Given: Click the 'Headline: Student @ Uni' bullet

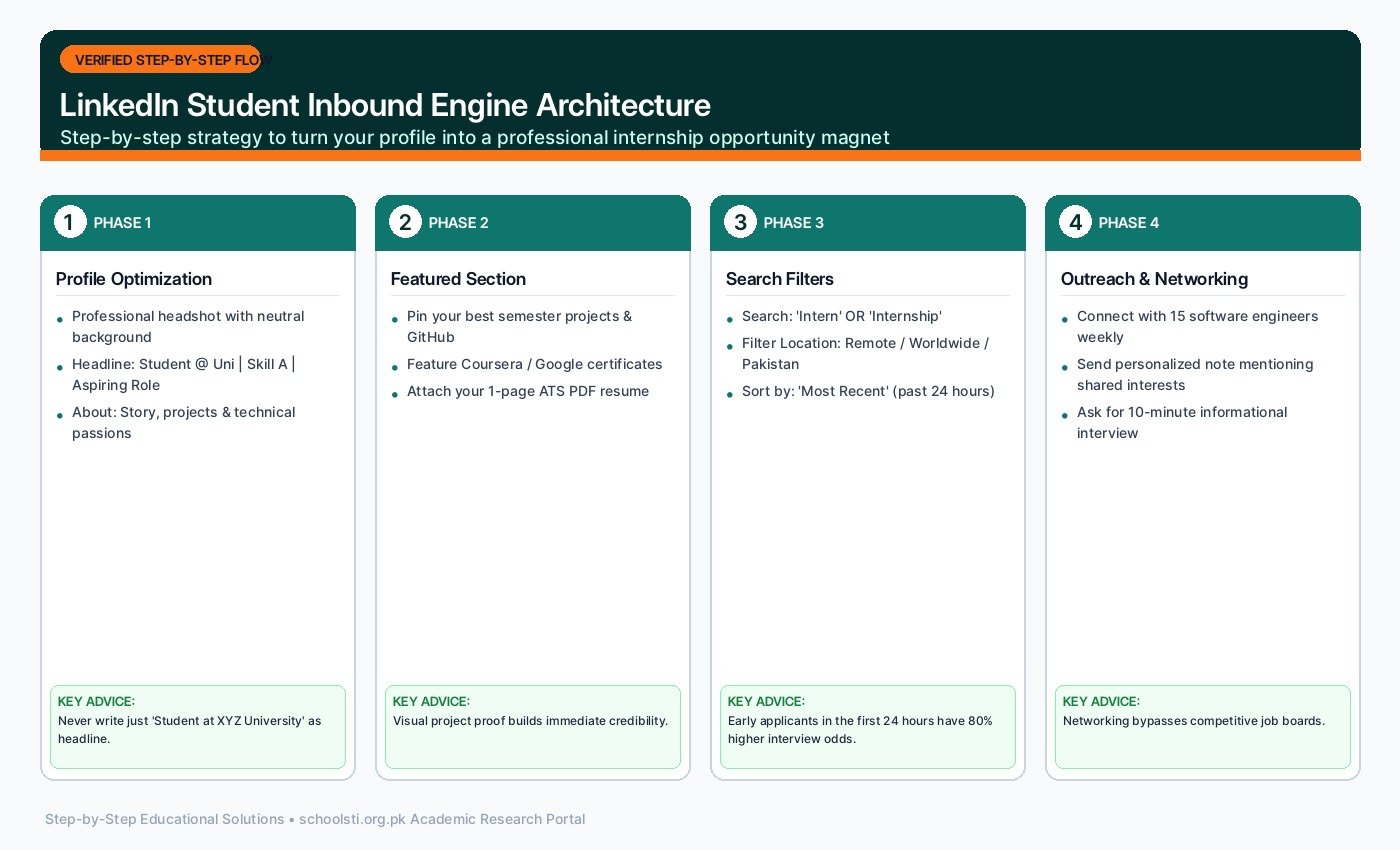Looking at the screenshot, I should point(184,375).
